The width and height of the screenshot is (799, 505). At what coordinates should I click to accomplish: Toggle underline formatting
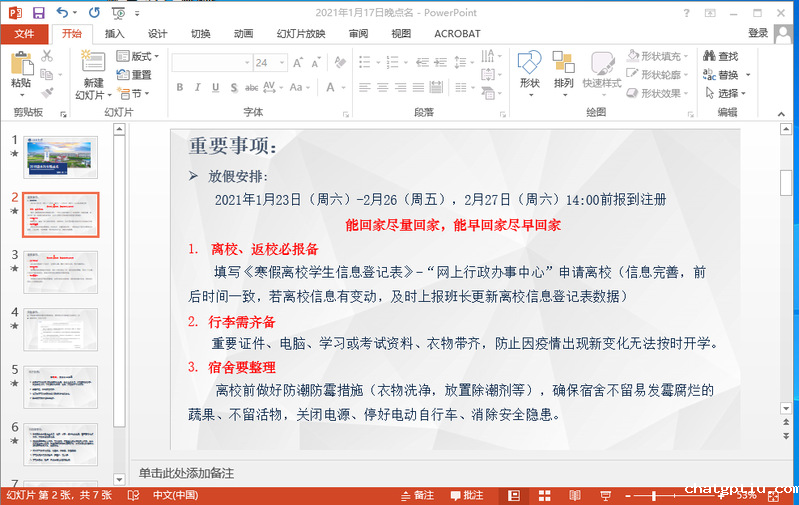[x=216, y=87]
